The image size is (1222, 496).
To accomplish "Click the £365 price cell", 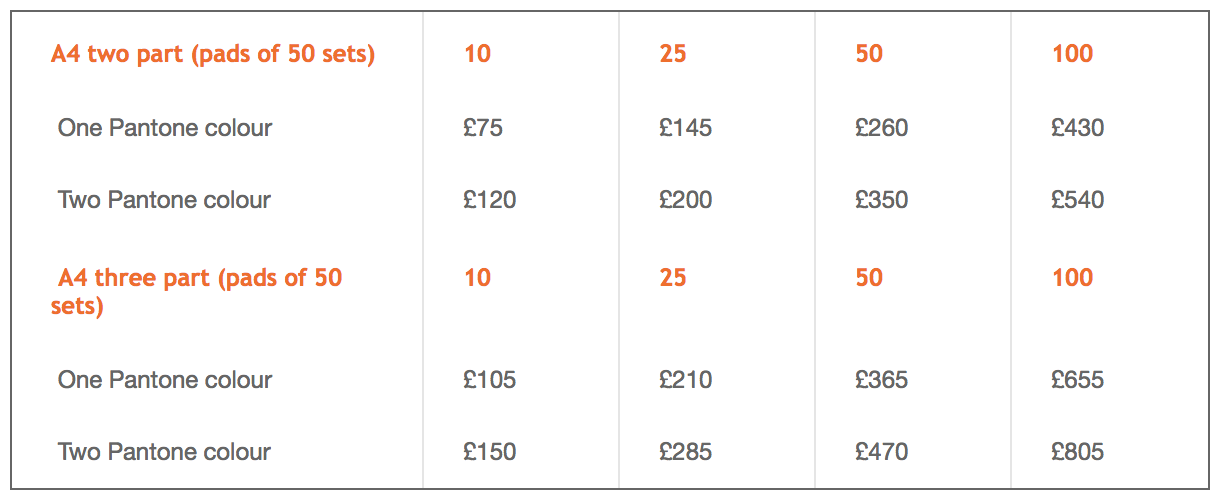I will (882, 380).
